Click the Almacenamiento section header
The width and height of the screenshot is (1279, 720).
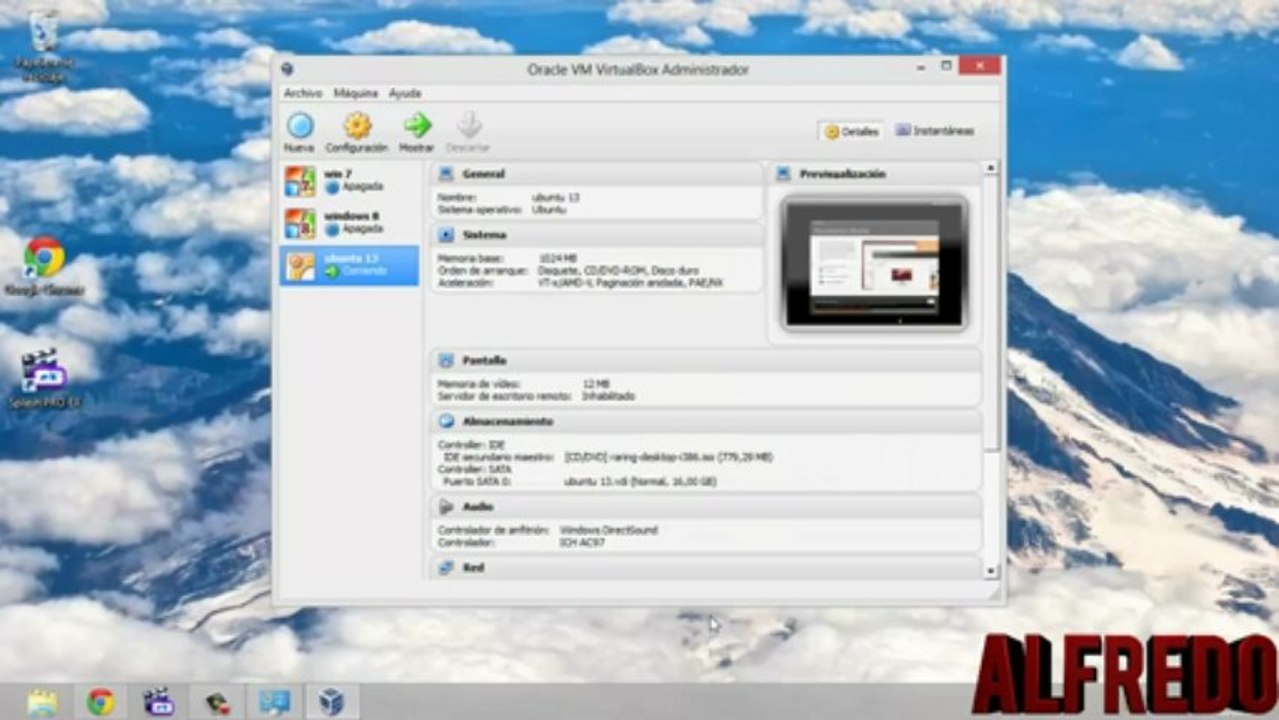pos(706,422)
